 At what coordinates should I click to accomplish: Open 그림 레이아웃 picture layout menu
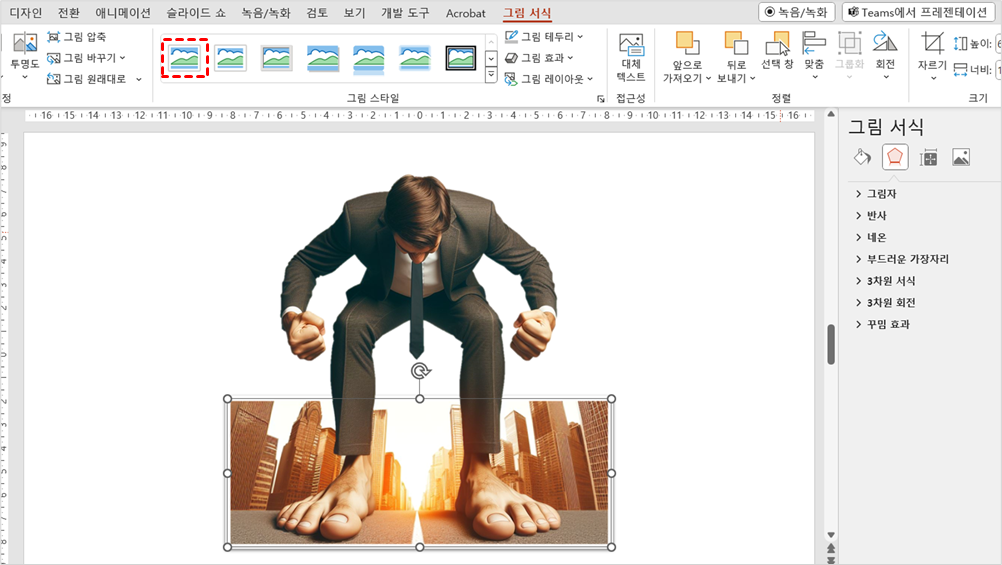tap(549, 79)
